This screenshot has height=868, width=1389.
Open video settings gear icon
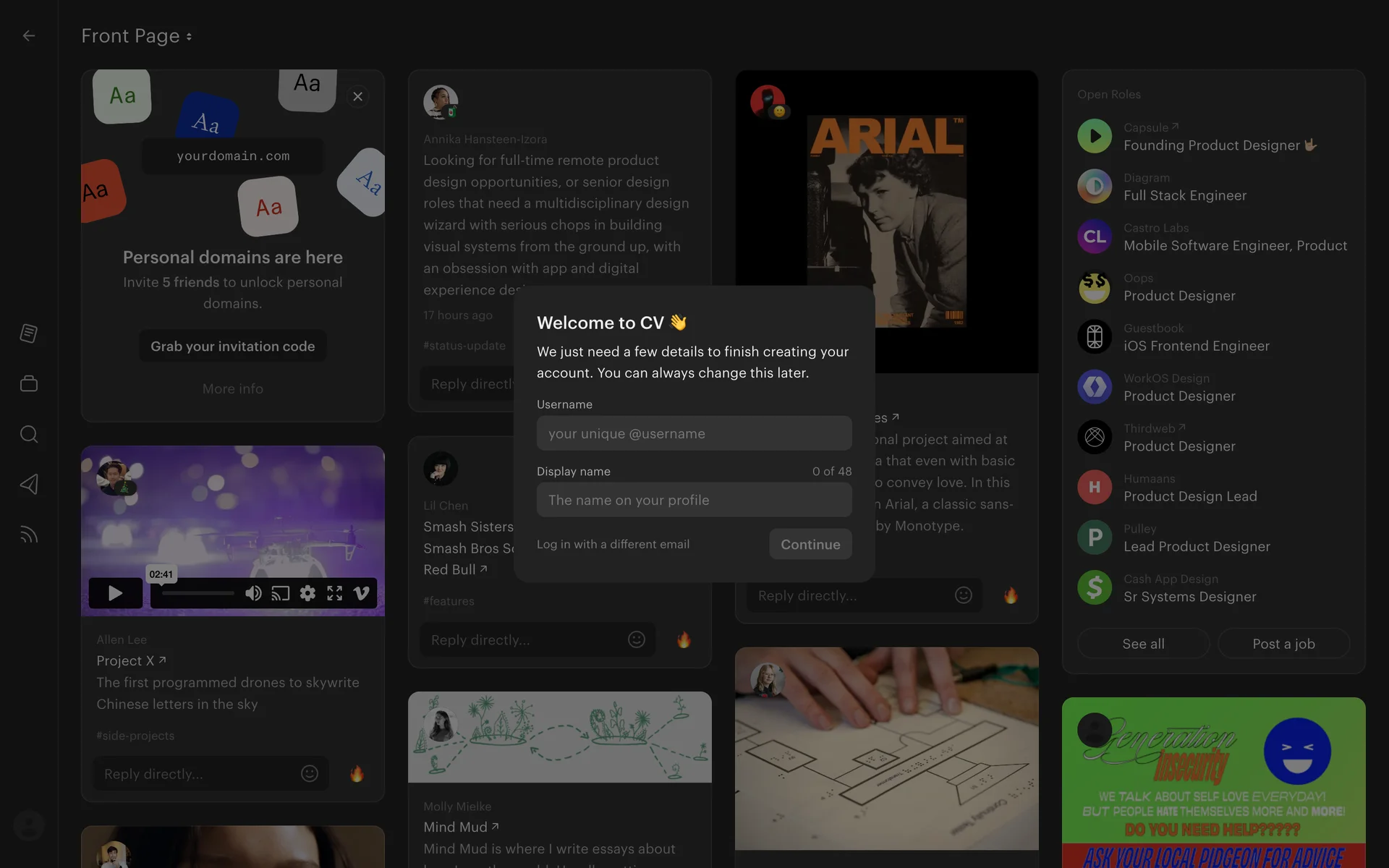[x=307, y=594]
